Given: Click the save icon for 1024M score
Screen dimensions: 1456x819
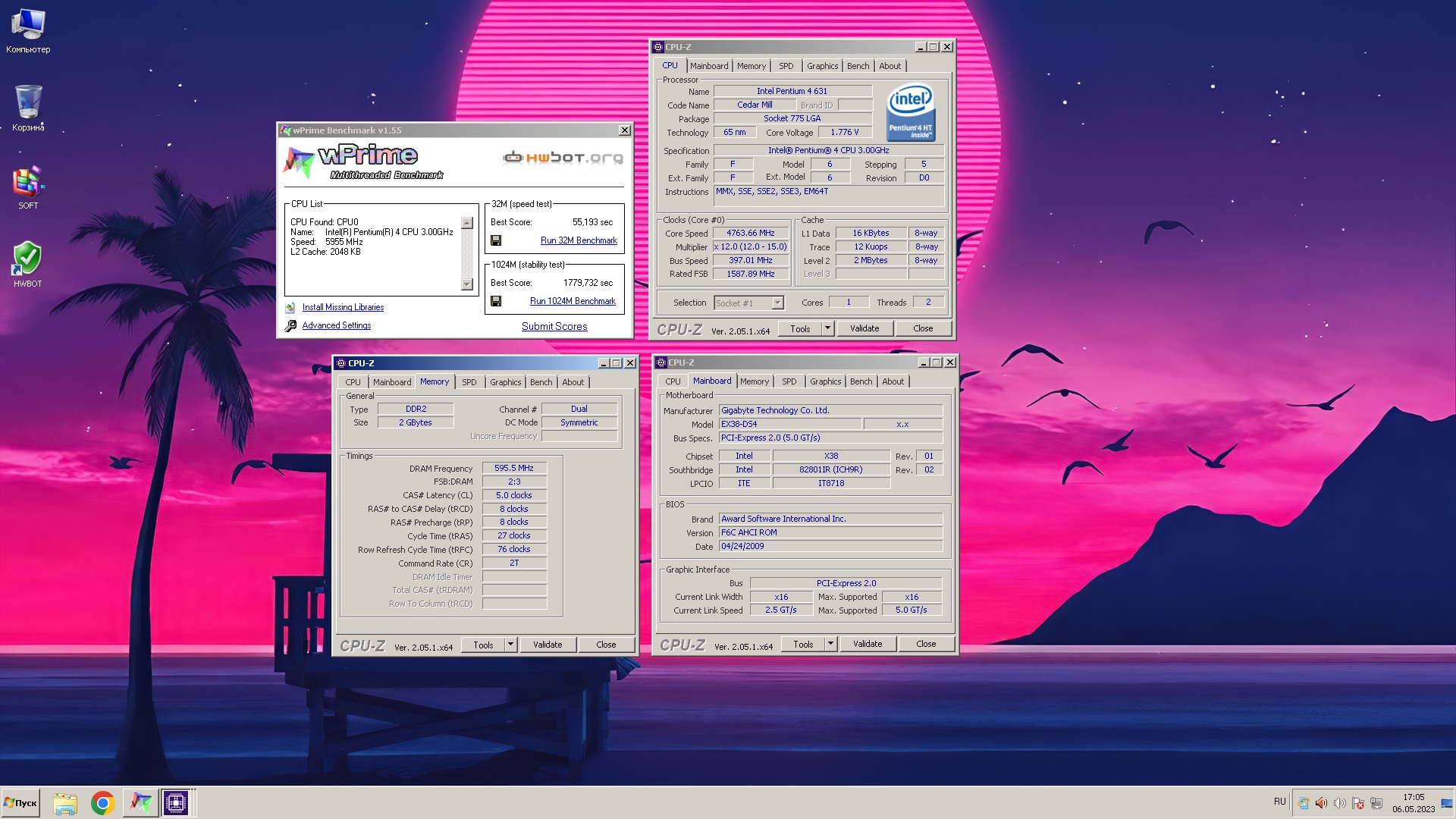Looking at the screenshot, I should coord(496,301).
